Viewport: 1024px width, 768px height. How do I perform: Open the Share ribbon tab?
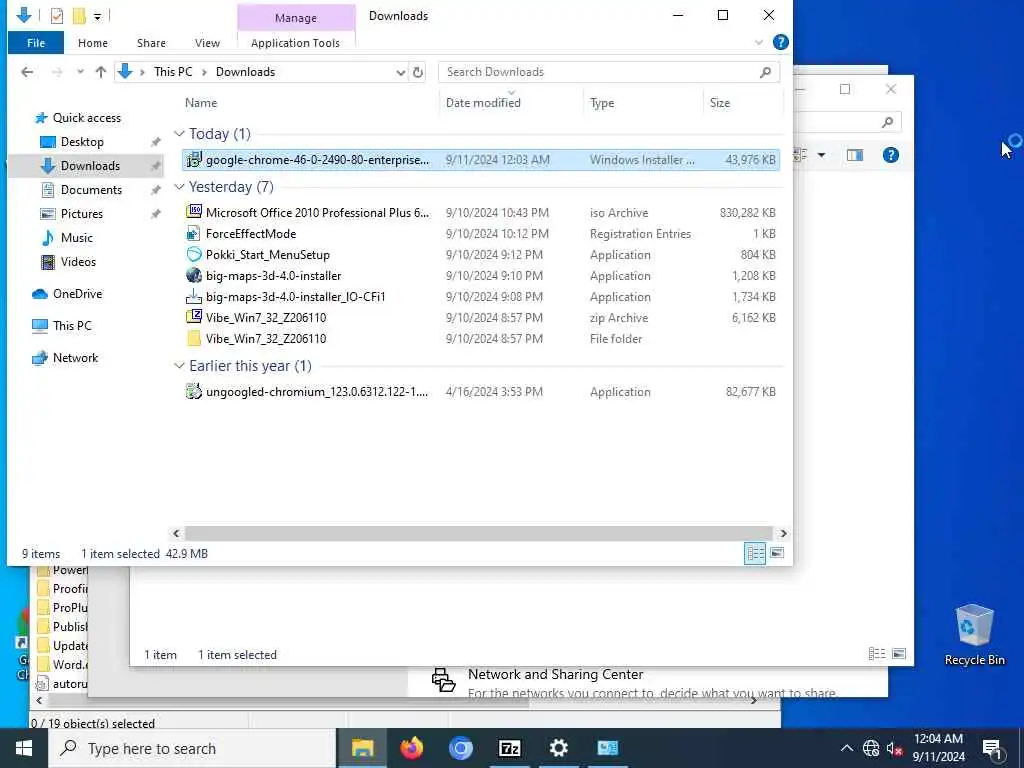click(151, 43)
